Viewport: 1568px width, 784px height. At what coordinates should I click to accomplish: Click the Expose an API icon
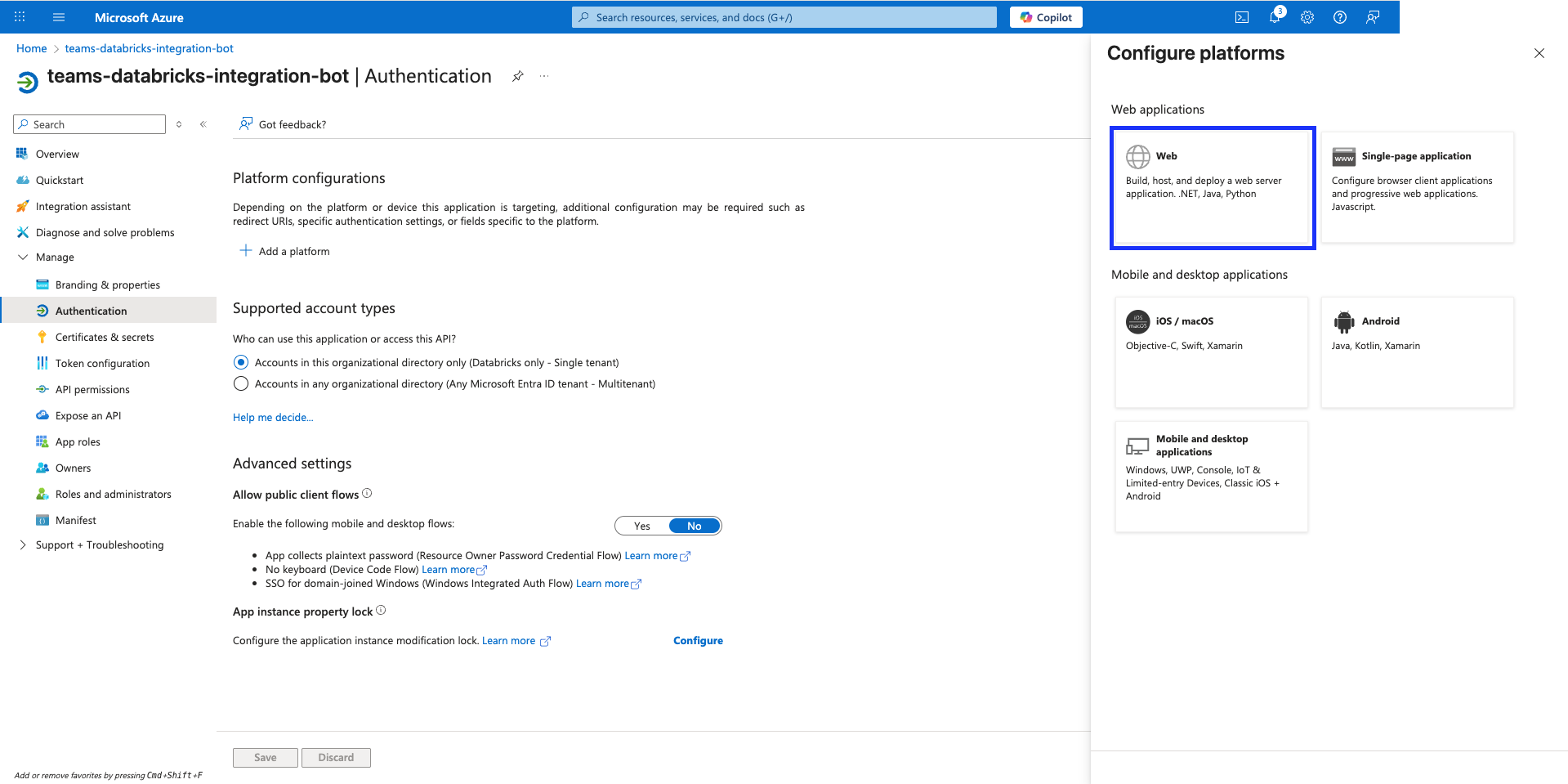pyautogui.click(x=42, y=415)
